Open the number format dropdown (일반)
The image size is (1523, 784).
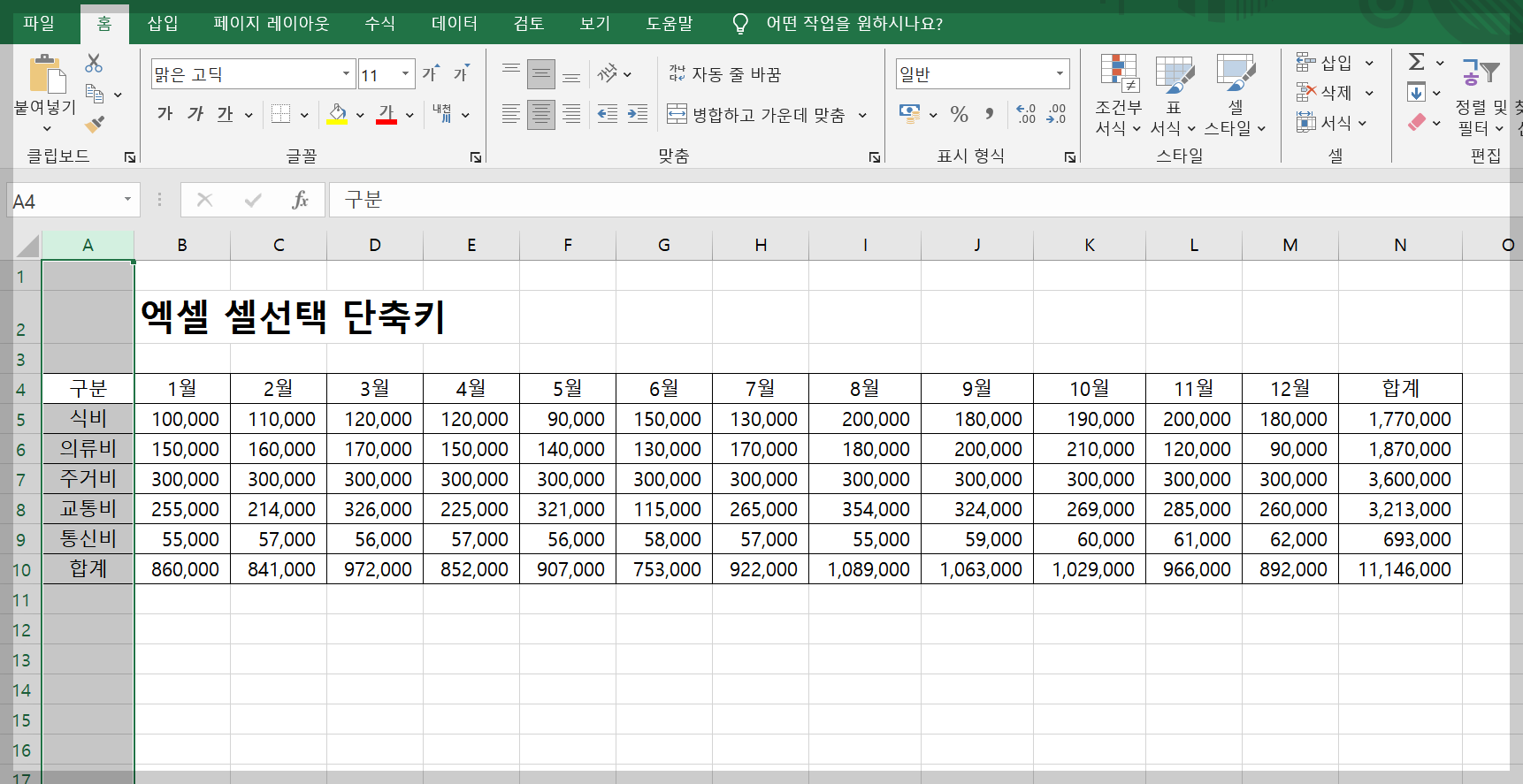[x=1060, y=73]
